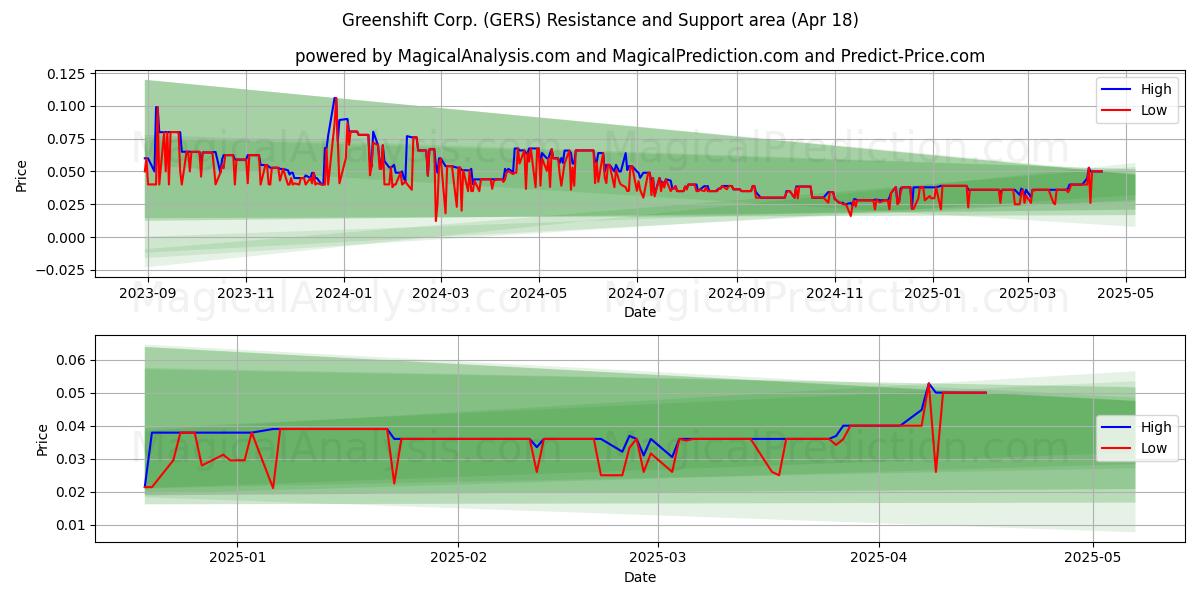This screenshot has width=1200, height=600.
Task: Click 'High' in the upper chart legend
Action: coord(1156,89)
